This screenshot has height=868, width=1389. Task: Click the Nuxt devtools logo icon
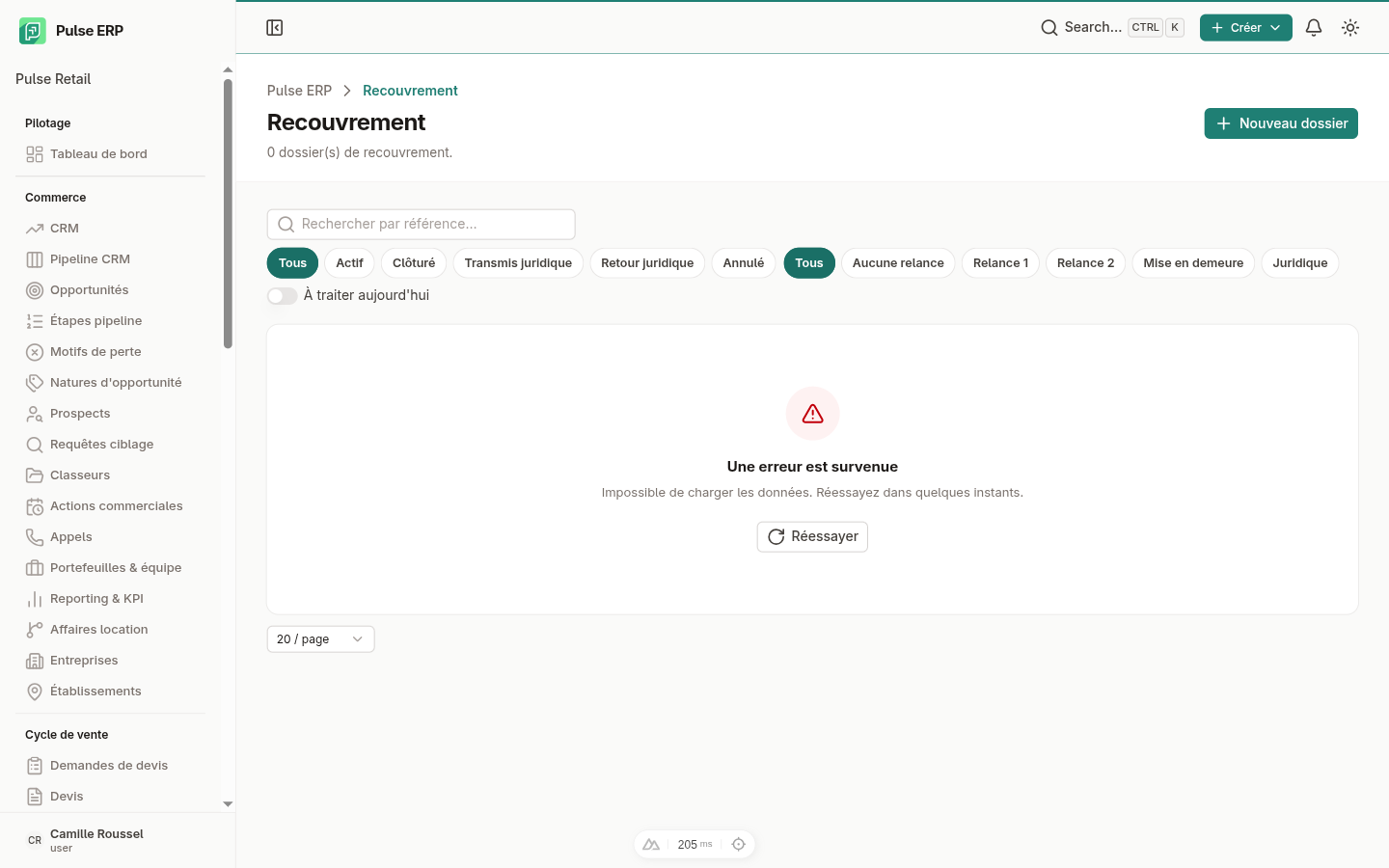click(651, 844)
